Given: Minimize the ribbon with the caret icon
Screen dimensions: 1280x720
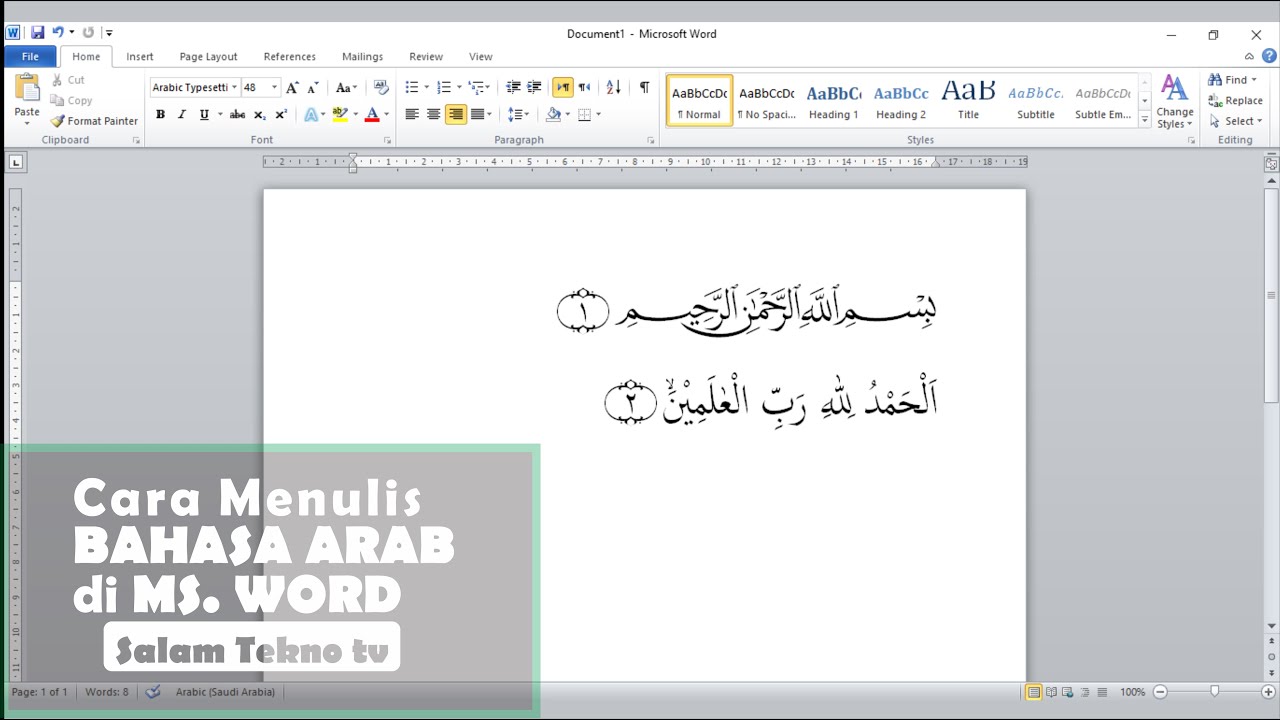Looking at the screenshot, I should (x=1250, y=57).
